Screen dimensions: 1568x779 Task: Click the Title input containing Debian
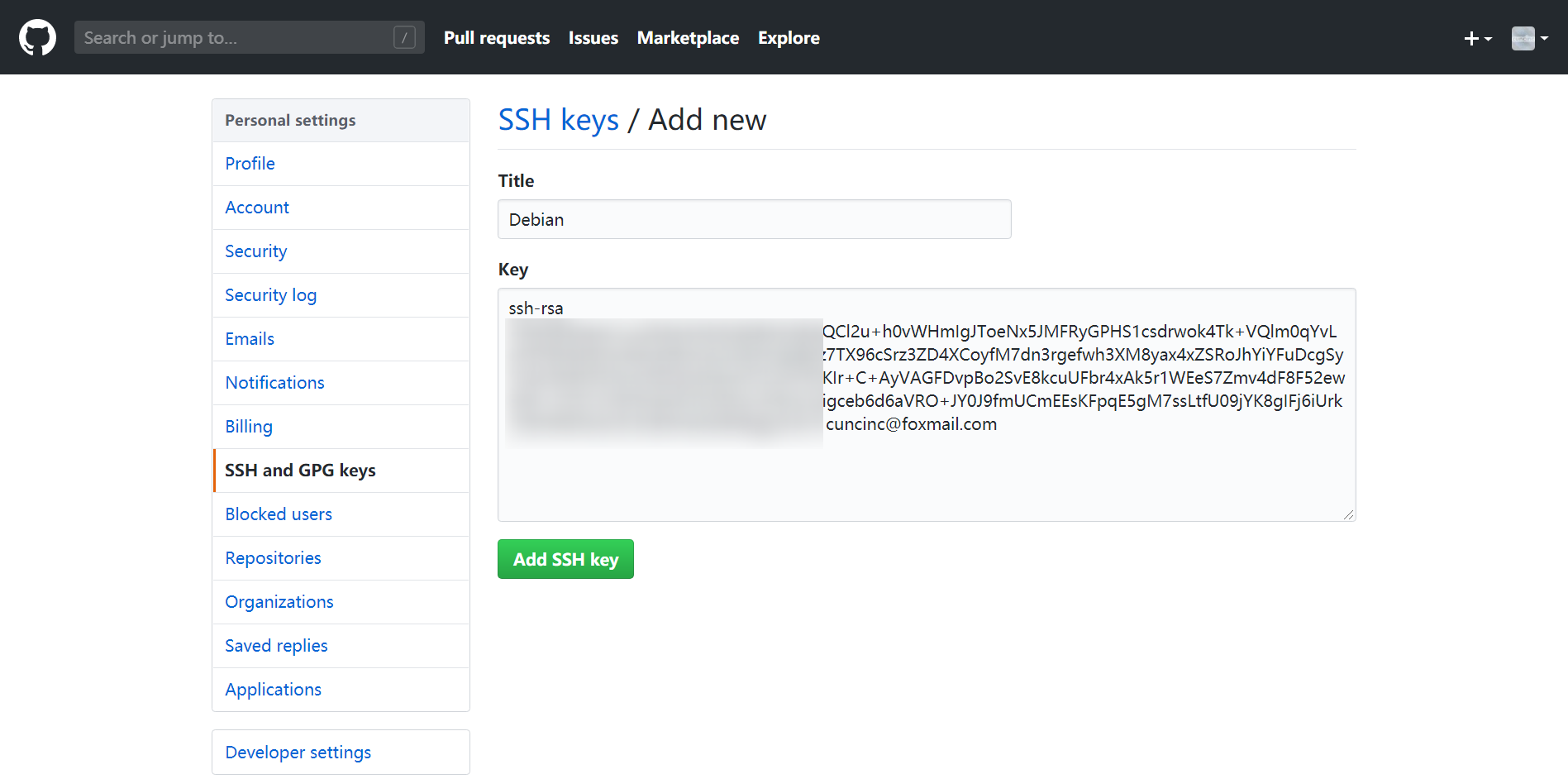point(754,220)
